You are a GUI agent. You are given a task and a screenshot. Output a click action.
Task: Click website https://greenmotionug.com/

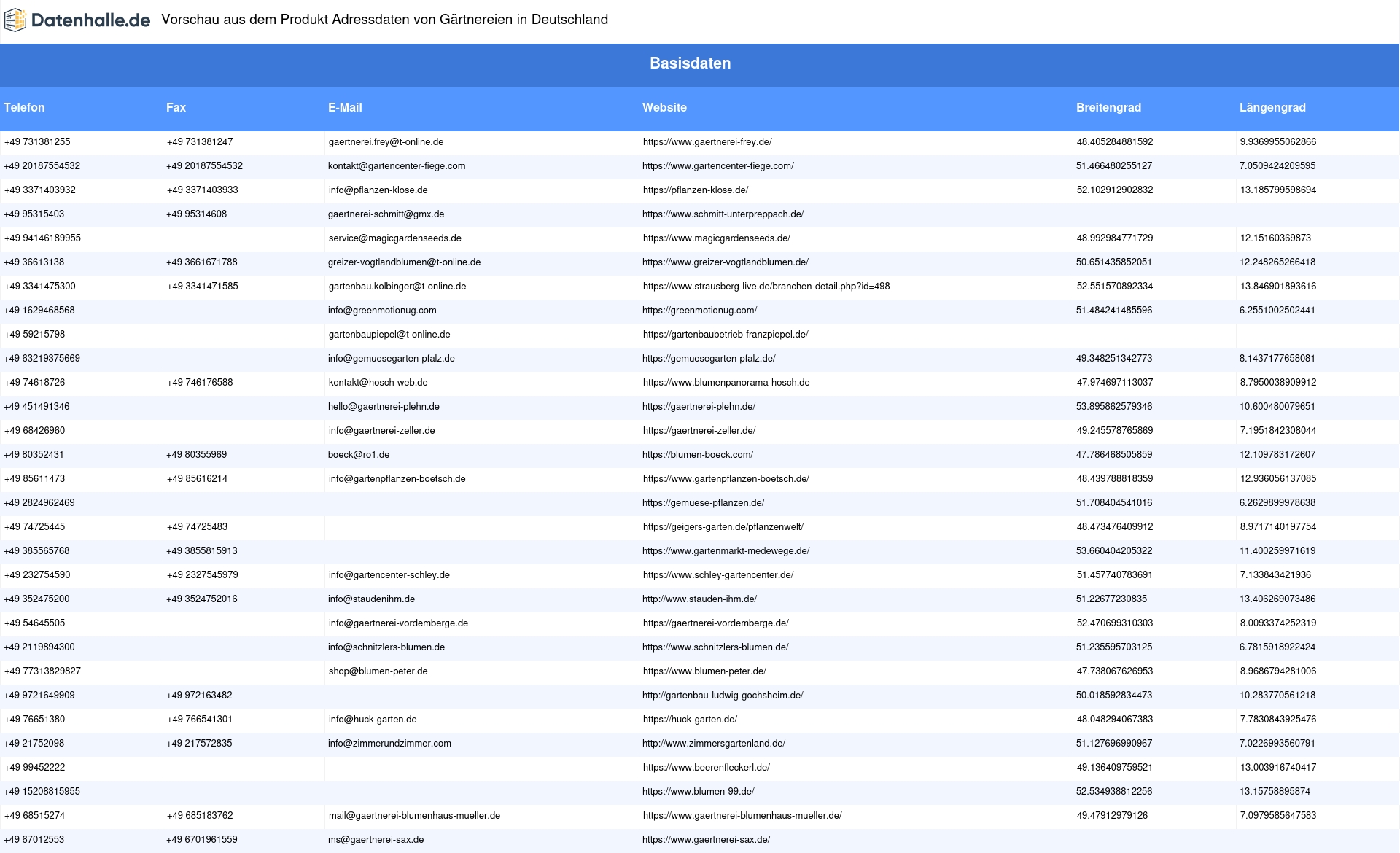point(700,311)
